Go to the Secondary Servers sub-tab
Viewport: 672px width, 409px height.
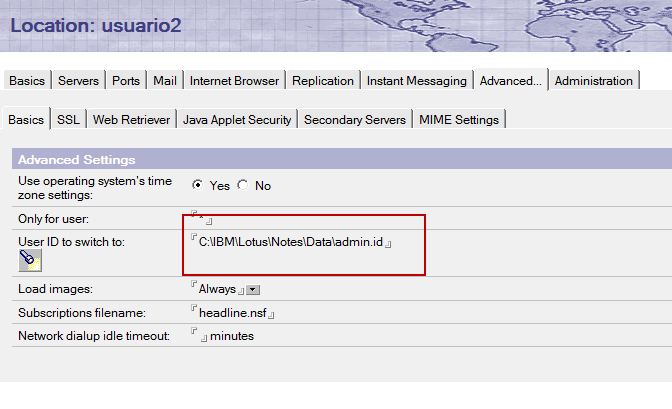[x=355, y=120]
